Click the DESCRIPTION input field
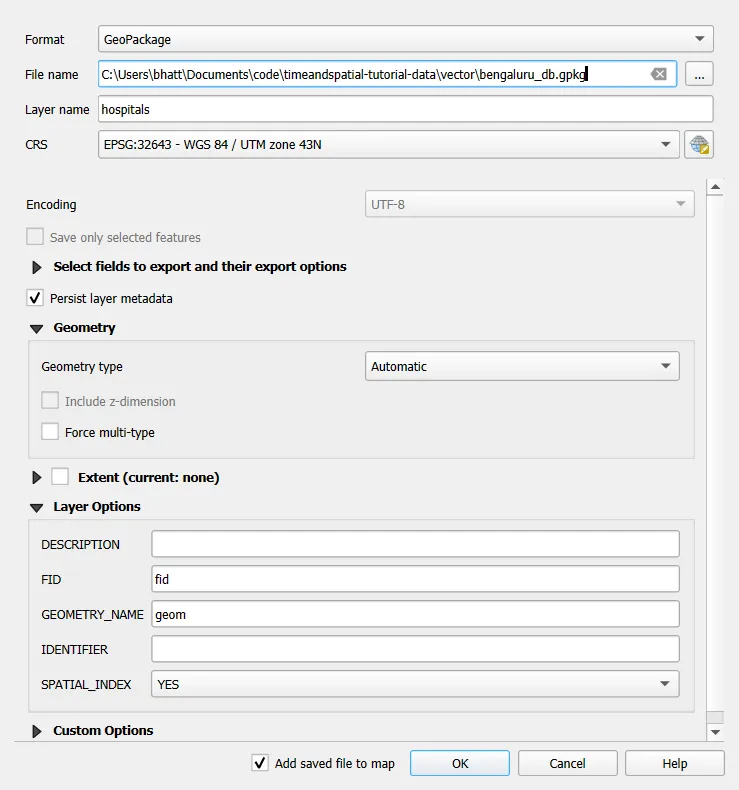 (415, 544)
